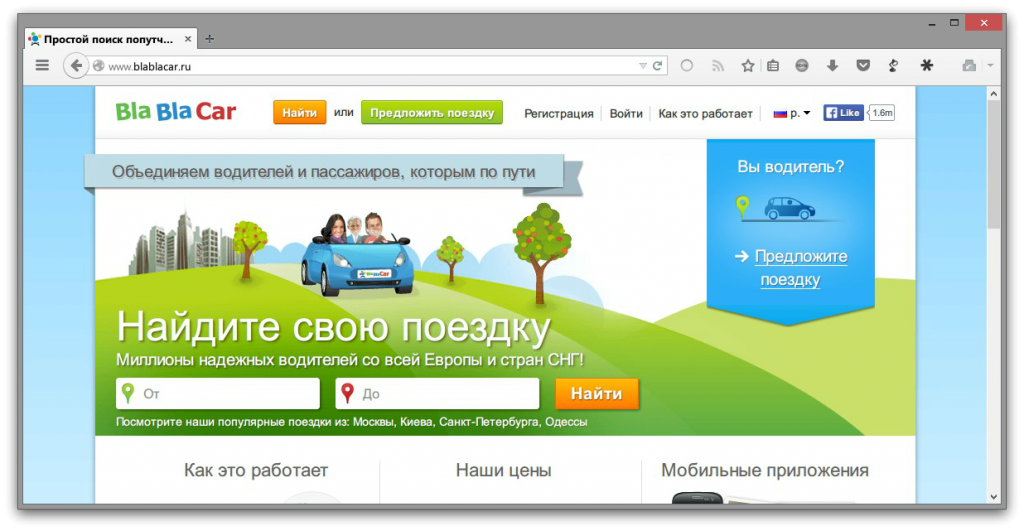
Task: Click the RSS feed subscribe icon
Action: (x=717, y=66)
